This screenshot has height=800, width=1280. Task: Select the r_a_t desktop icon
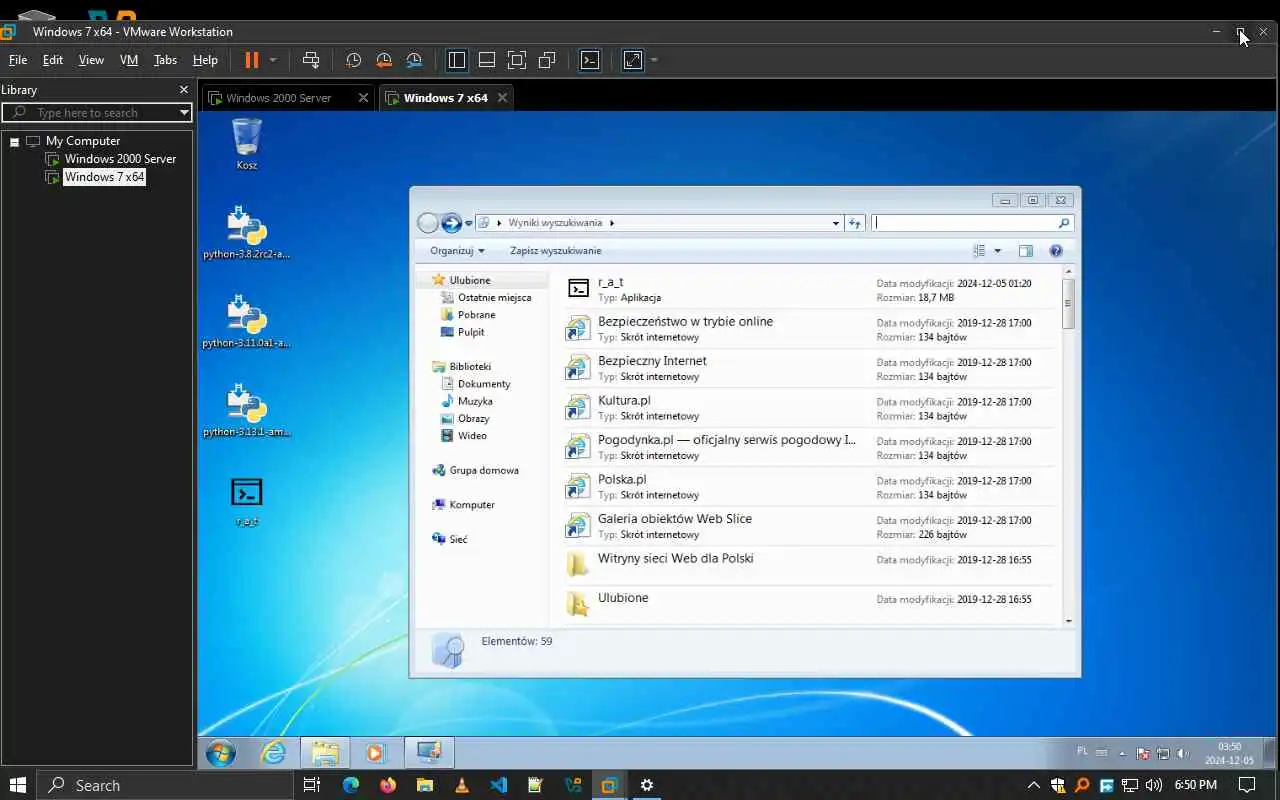click(246, 501)
